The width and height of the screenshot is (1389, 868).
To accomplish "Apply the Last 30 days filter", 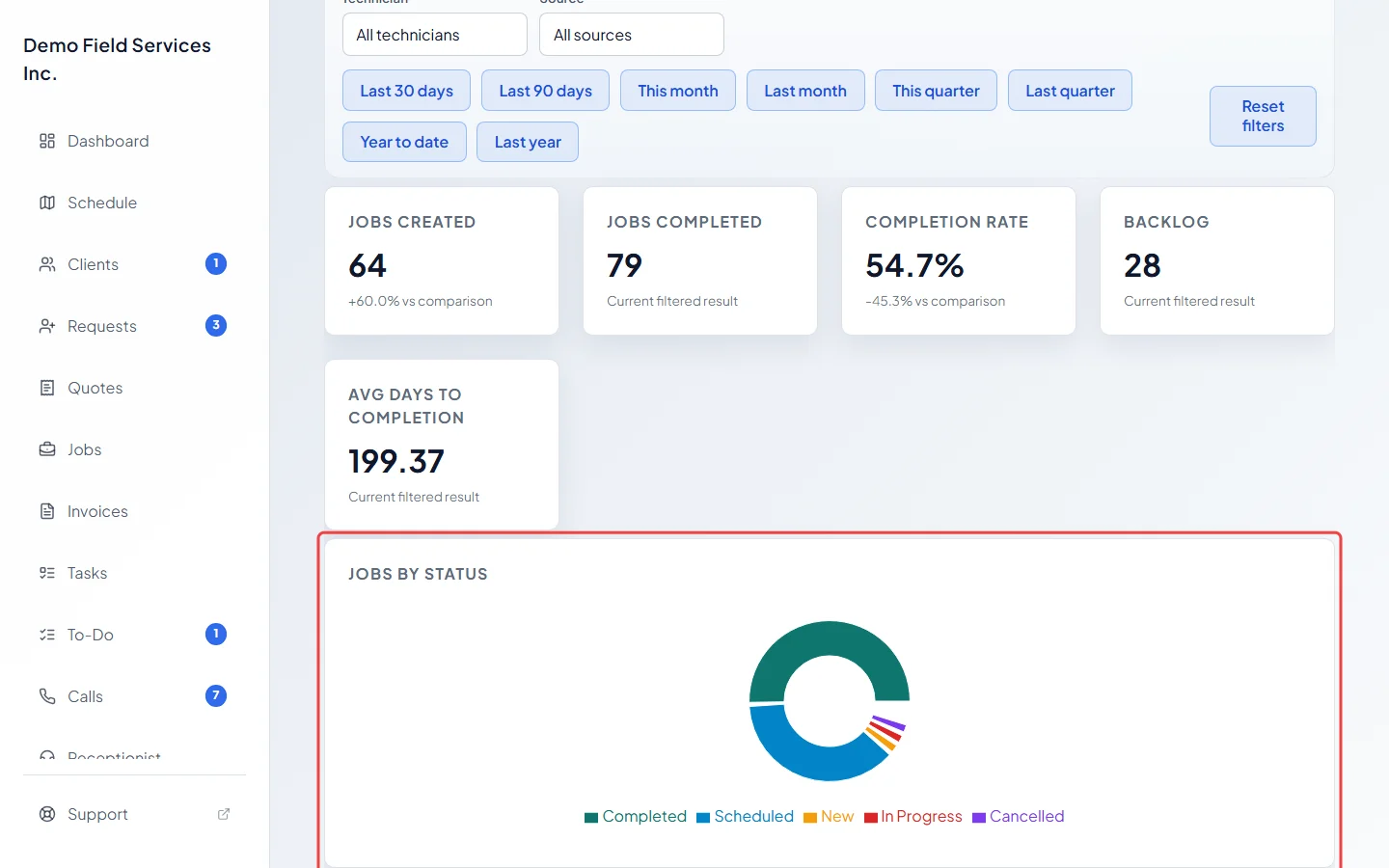I will click(406, 91).
